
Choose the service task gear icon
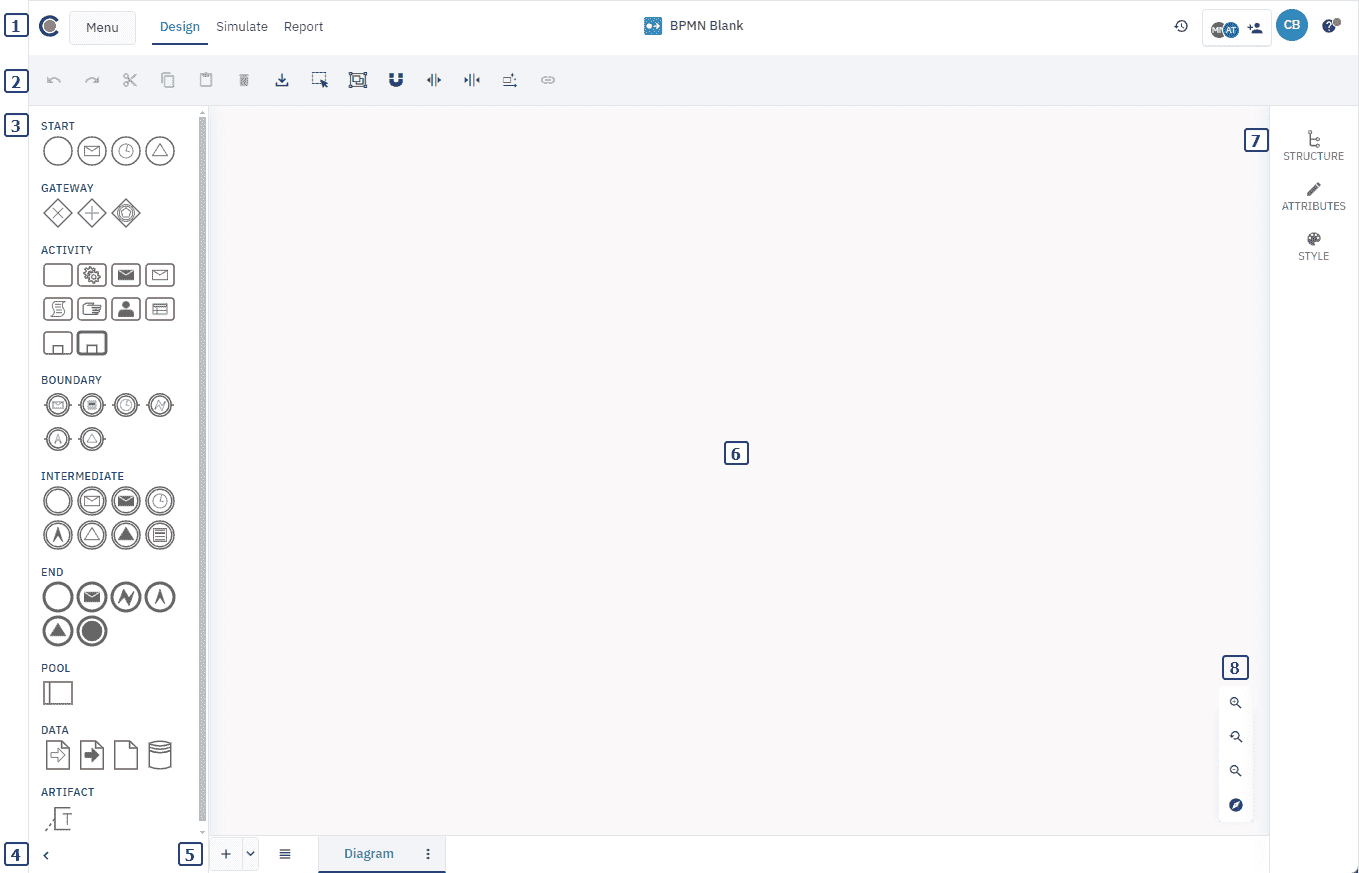click(x=92, y=275)
